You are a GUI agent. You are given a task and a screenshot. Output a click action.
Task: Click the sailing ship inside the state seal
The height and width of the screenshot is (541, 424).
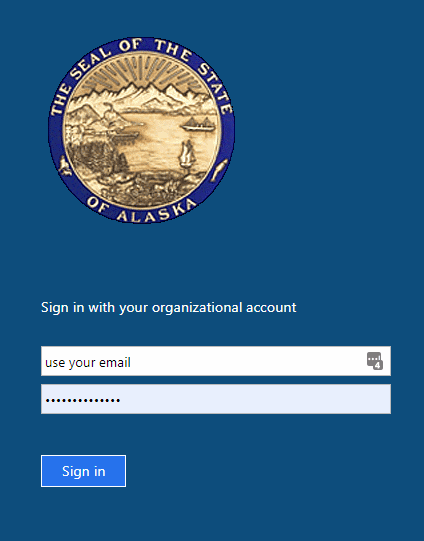[187, 154]
